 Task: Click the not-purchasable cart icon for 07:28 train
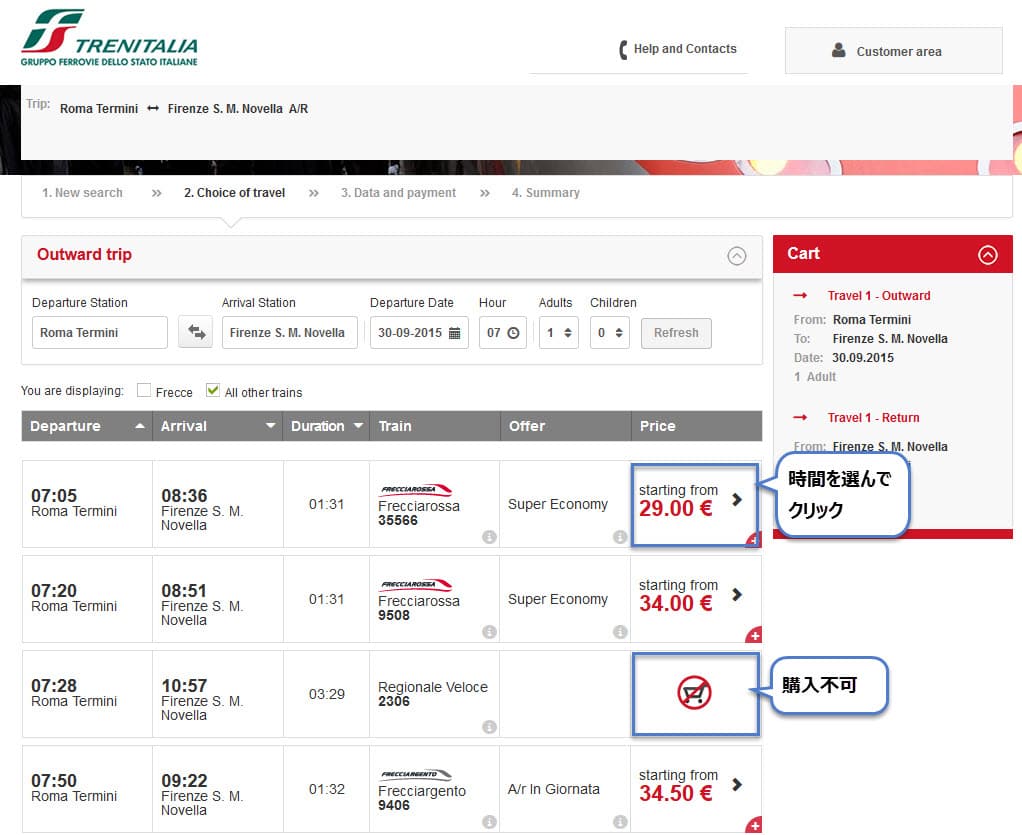pos(694,693)
